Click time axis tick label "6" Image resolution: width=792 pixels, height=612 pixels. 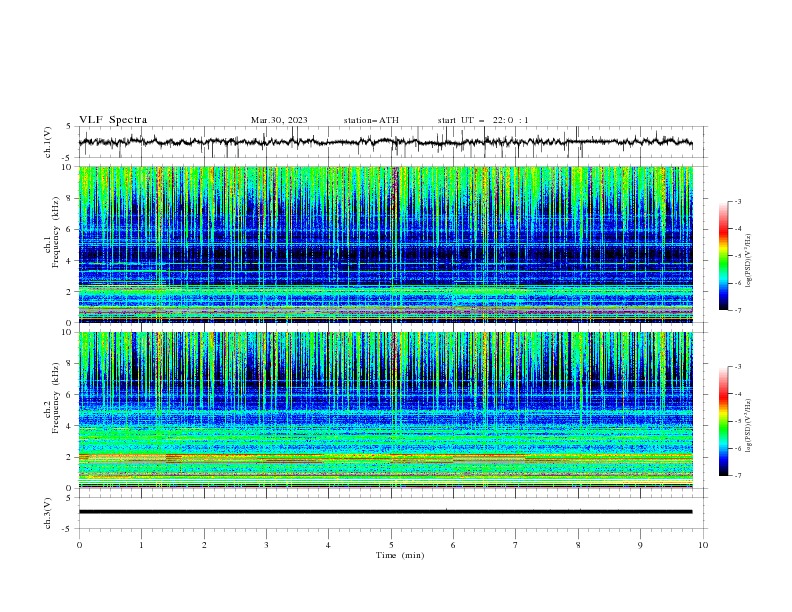click(x=453, y=545)
